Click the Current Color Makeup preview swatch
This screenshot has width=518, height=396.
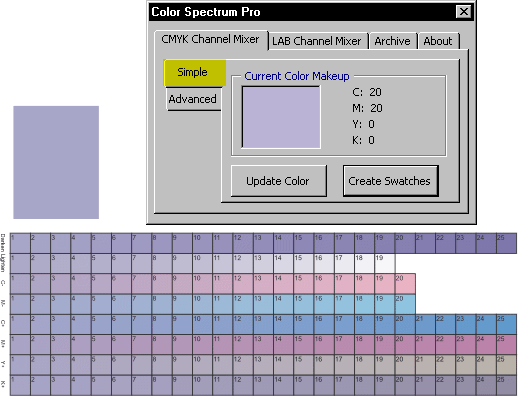281,117
